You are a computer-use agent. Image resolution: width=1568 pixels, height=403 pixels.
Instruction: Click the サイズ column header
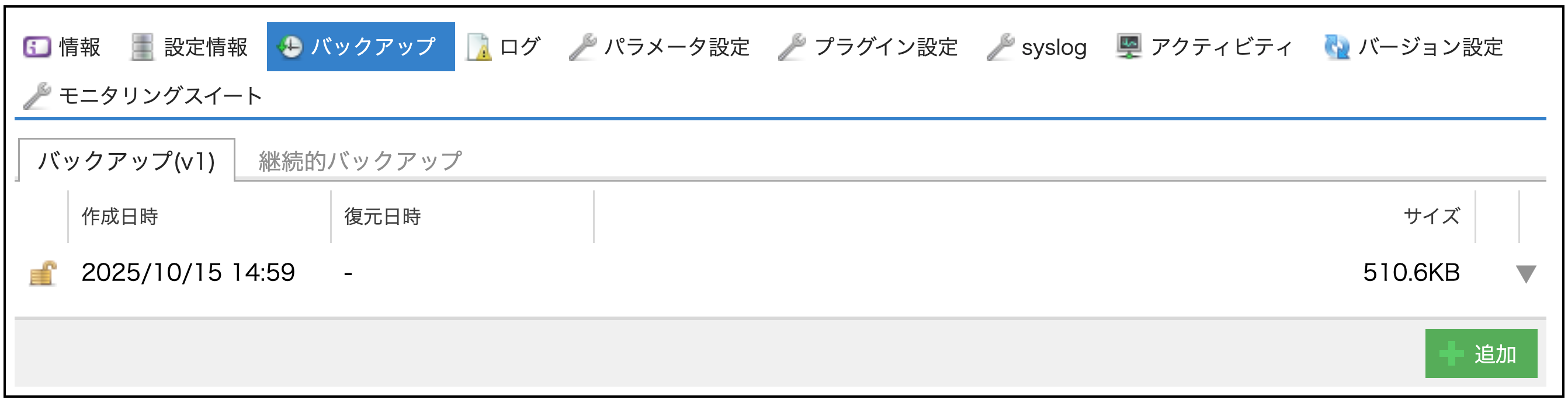click(x=1431, y=217)
